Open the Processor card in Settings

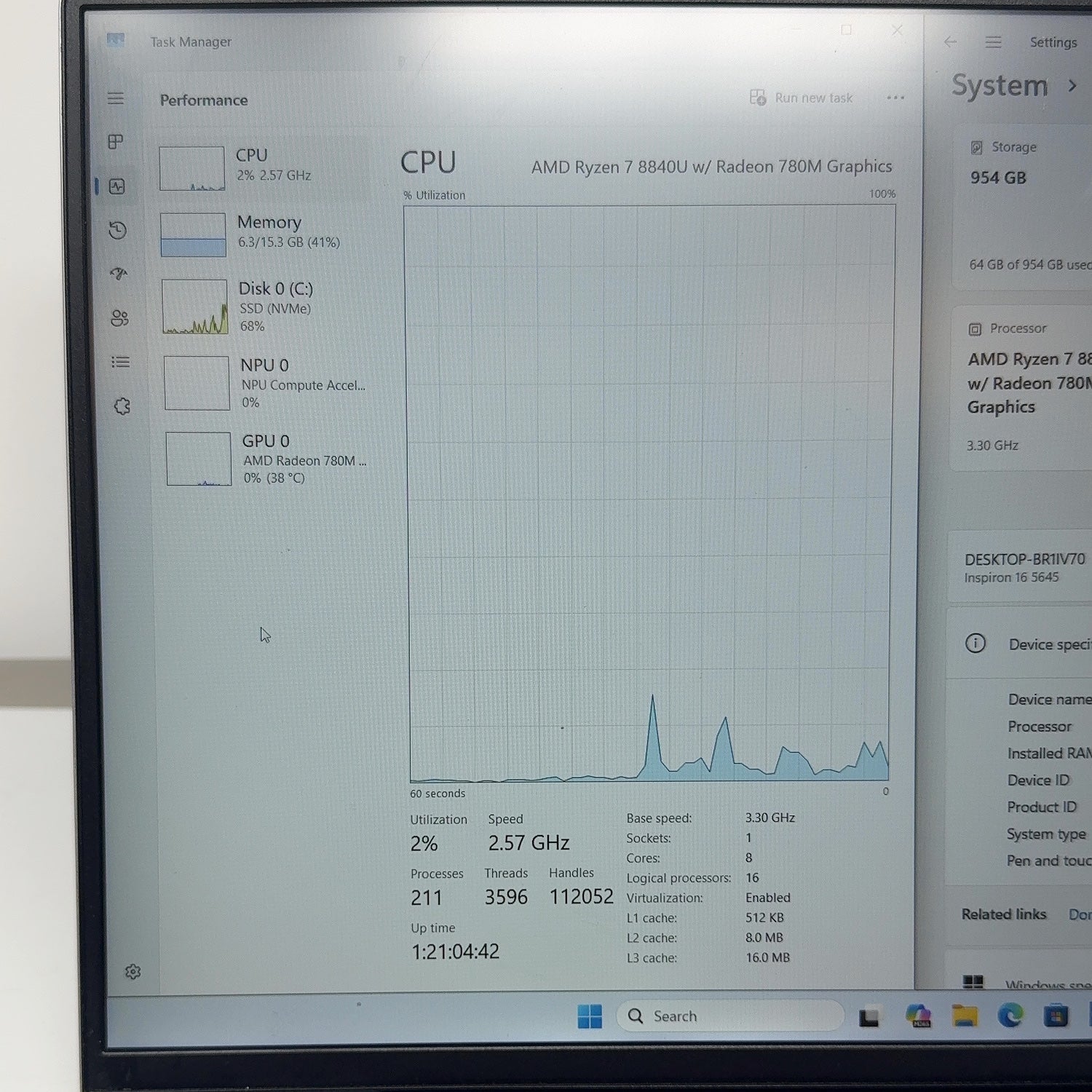(x=1022, y=387)
